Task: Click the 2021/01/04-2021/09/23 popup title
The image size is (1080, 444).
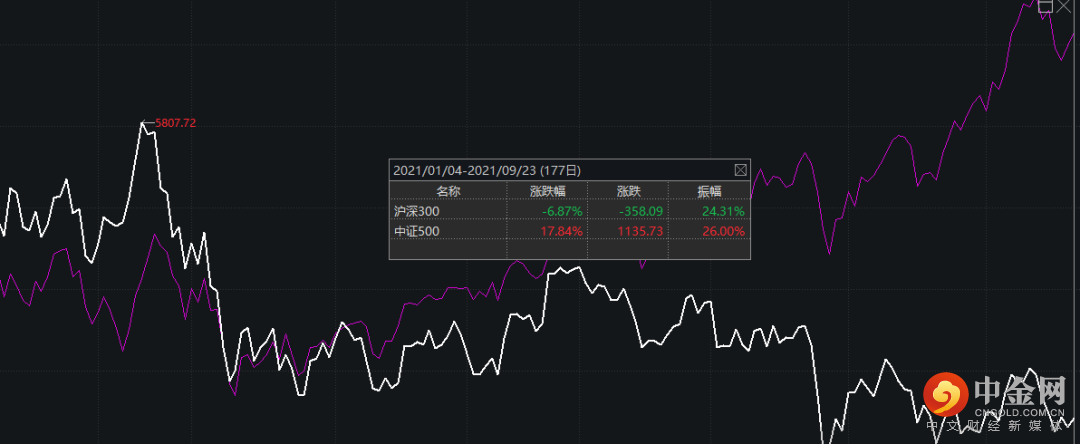Action: coord(487,170)
